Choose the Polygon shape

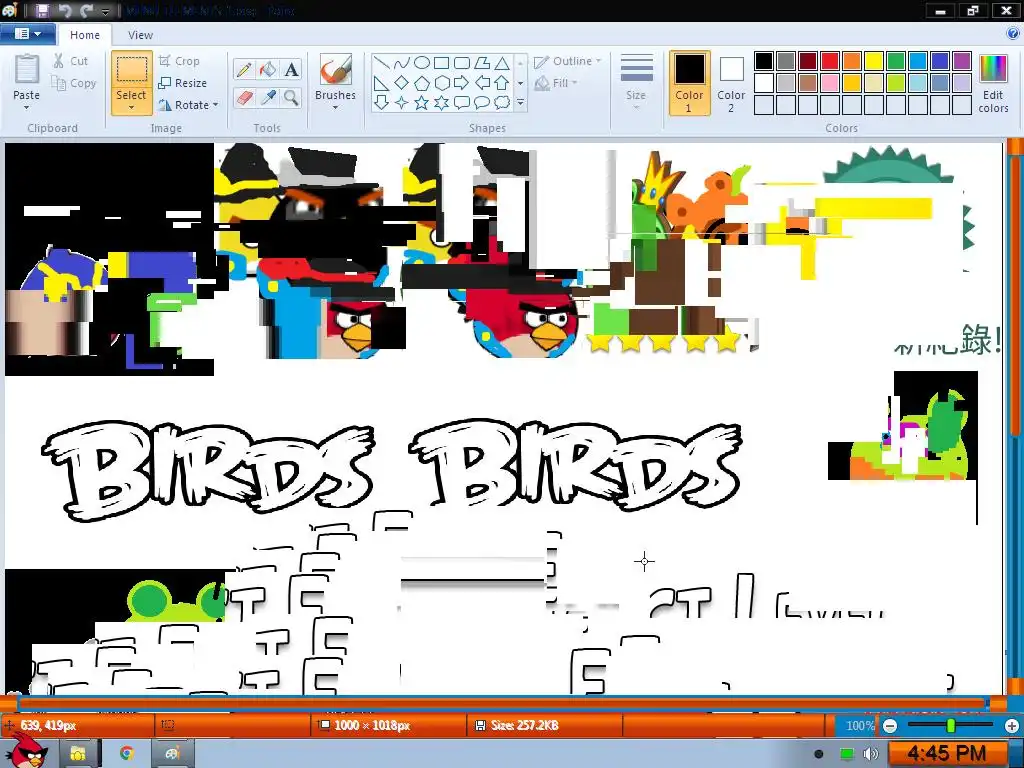[482, 63]
